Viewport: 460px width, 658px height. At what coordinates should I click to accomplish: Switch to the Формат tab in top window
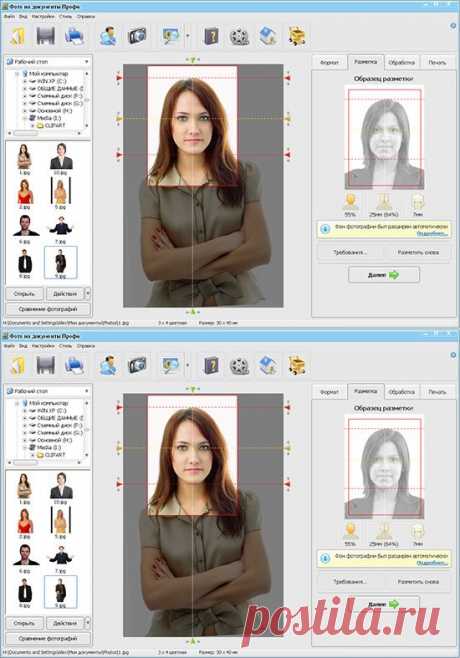tap(329, 63)
